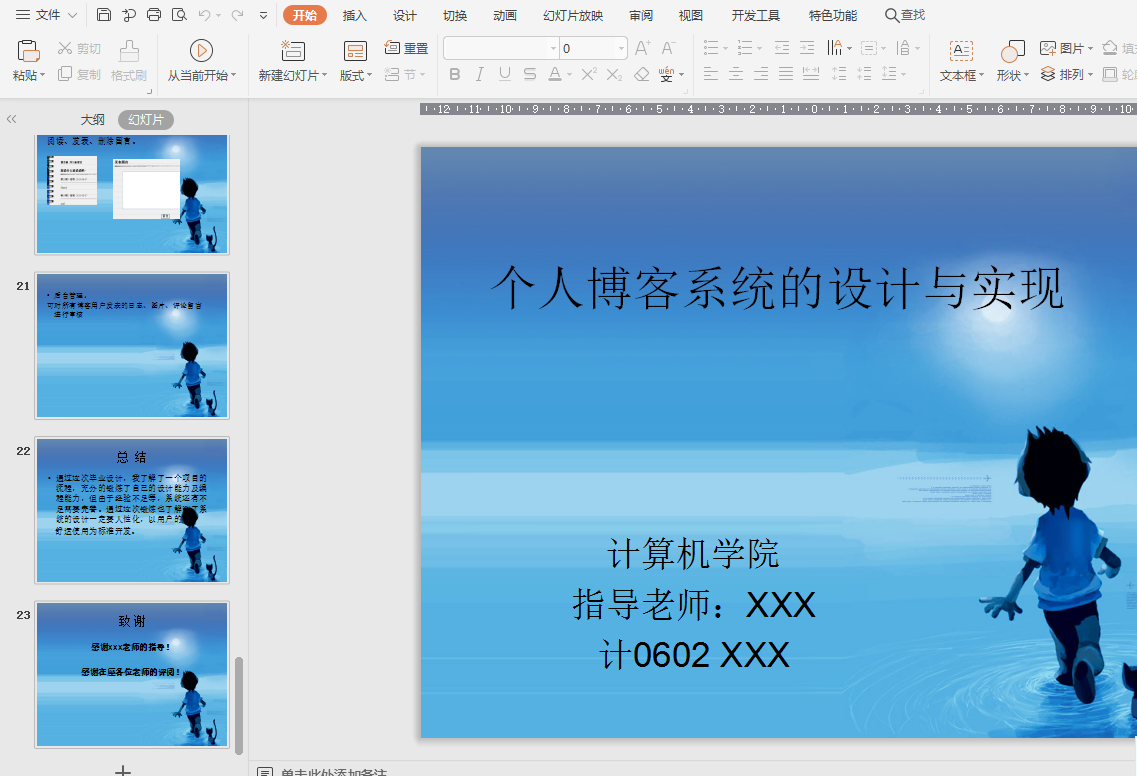Select the Format Painter (格式刷) brush
Image resolution: width=1137 pixels, height=776 pixels.
pyautogui.click(x=129, y=51)
